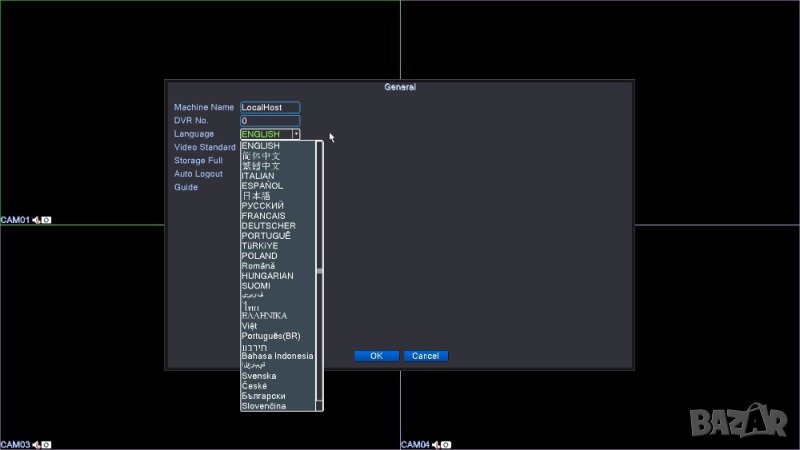Click the CAM01 recording status icon

coord(46,220)
